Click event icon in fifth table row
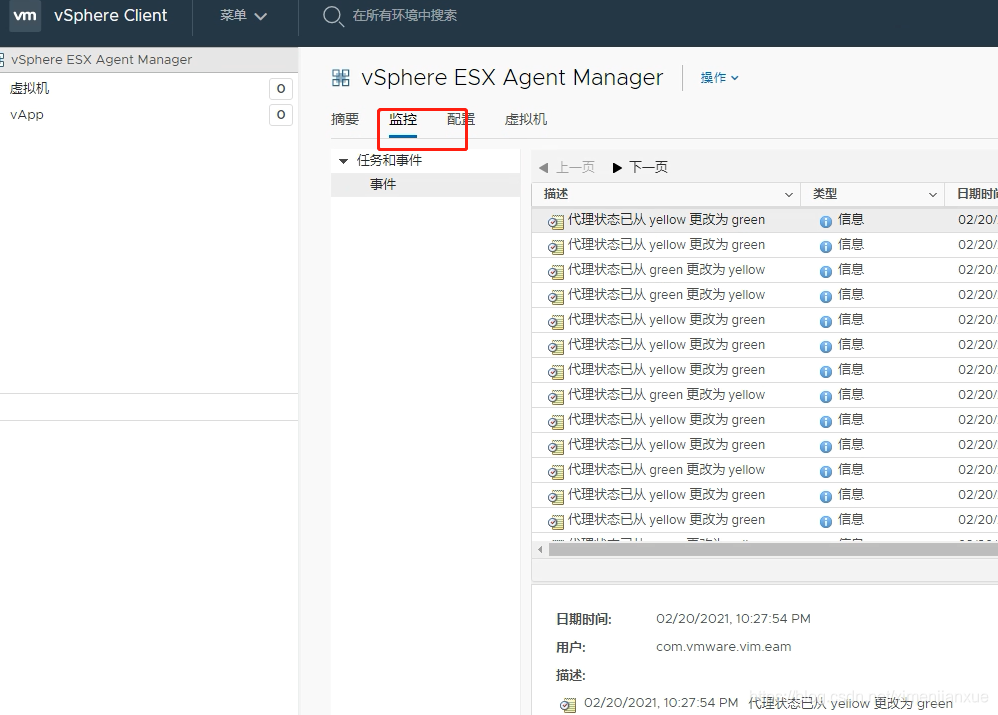 tap(556, 322)
